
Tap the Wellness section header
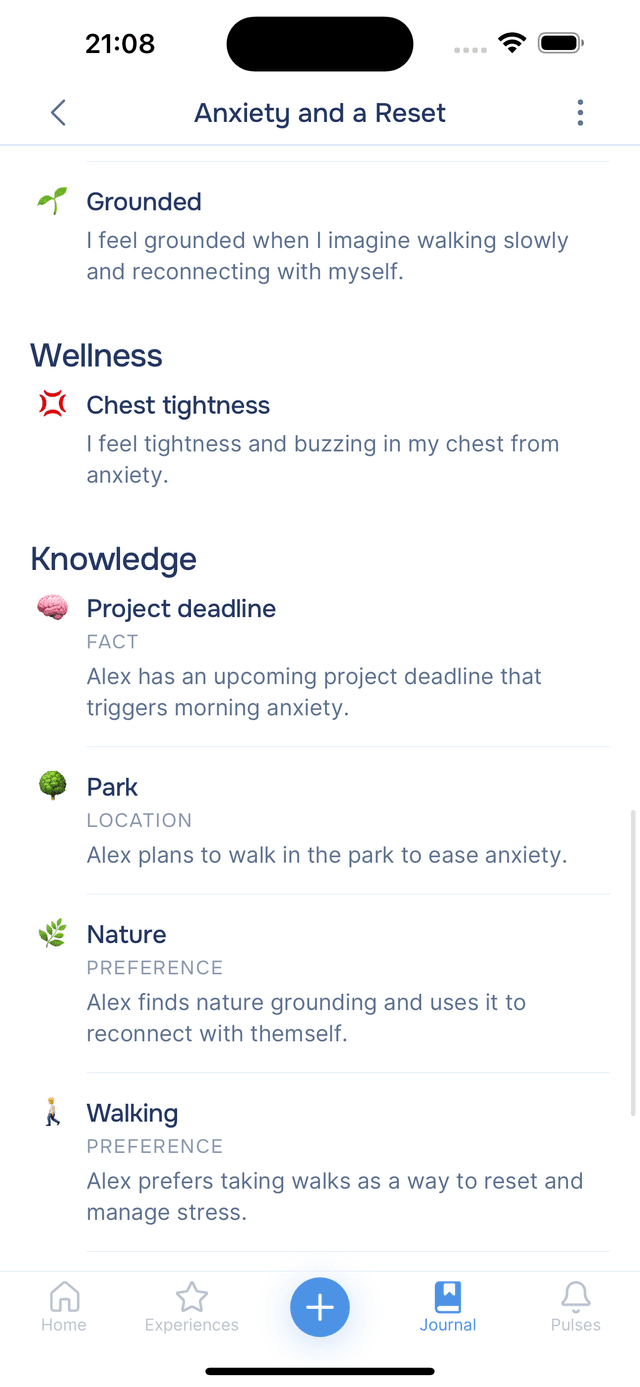click(96, 355)
